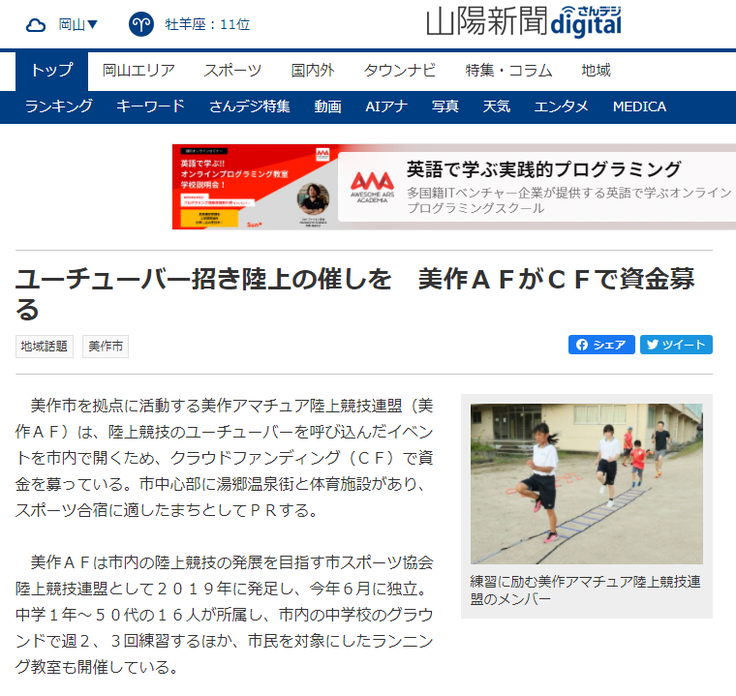Select the トップ tab
Screen dimensions: 736x696
[52, 71]
